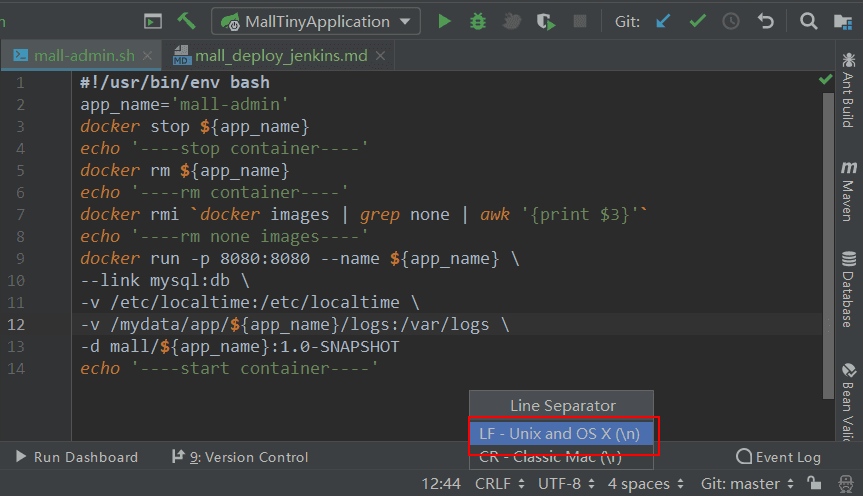The image size is (863, 496).
Task: Open the Event Log panel
Action: 778,457
